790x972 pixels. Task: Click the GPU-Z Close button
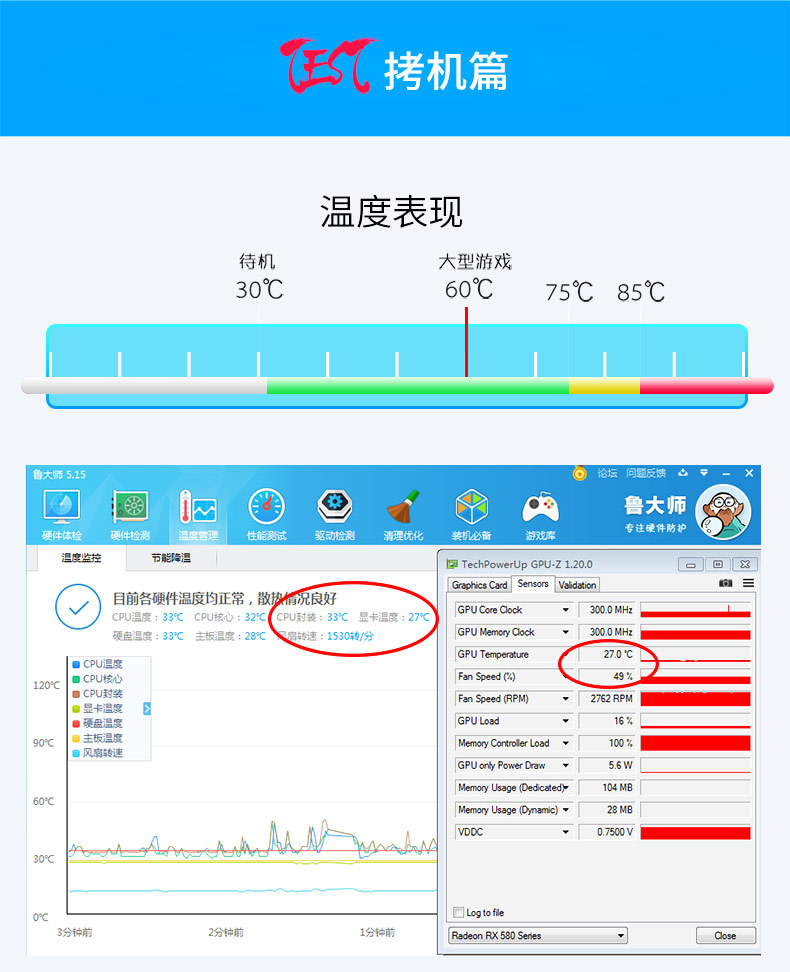[x=726, y=935]
